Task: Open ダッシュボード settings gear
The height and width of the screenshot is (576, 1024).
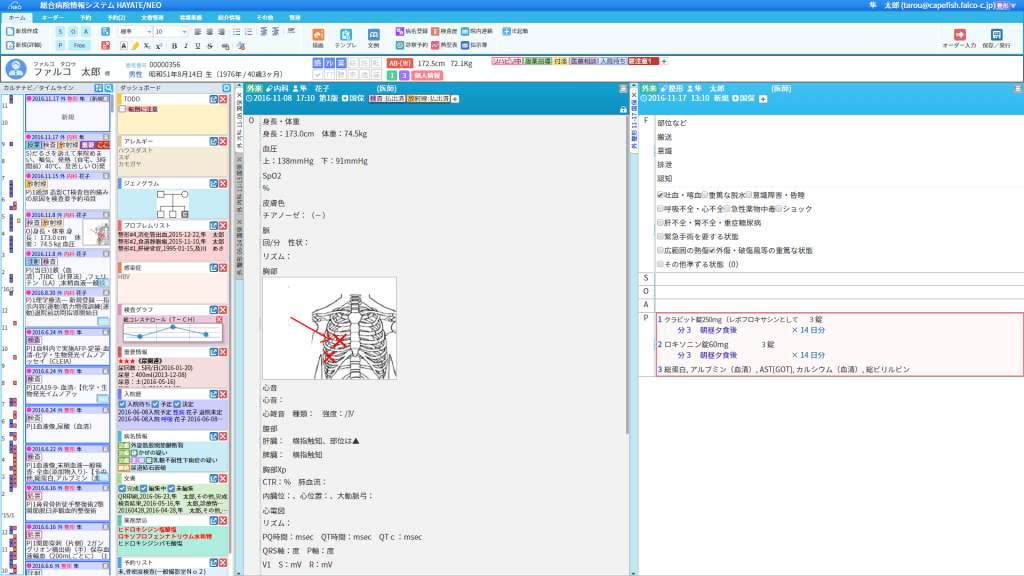Action: coord(227,88)
